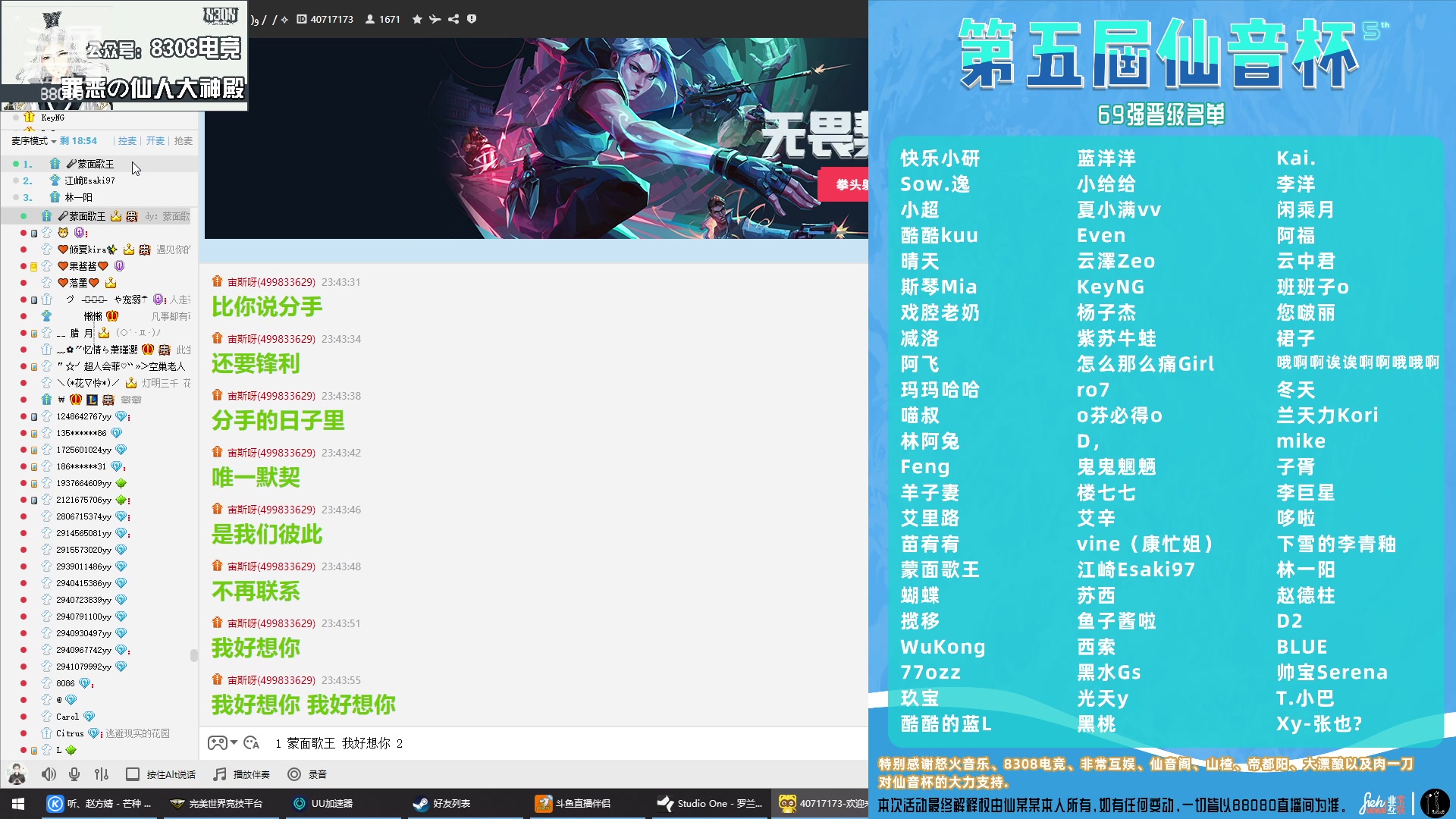
Task: Select the text style icon beside the gamepad
Action: 252,744
